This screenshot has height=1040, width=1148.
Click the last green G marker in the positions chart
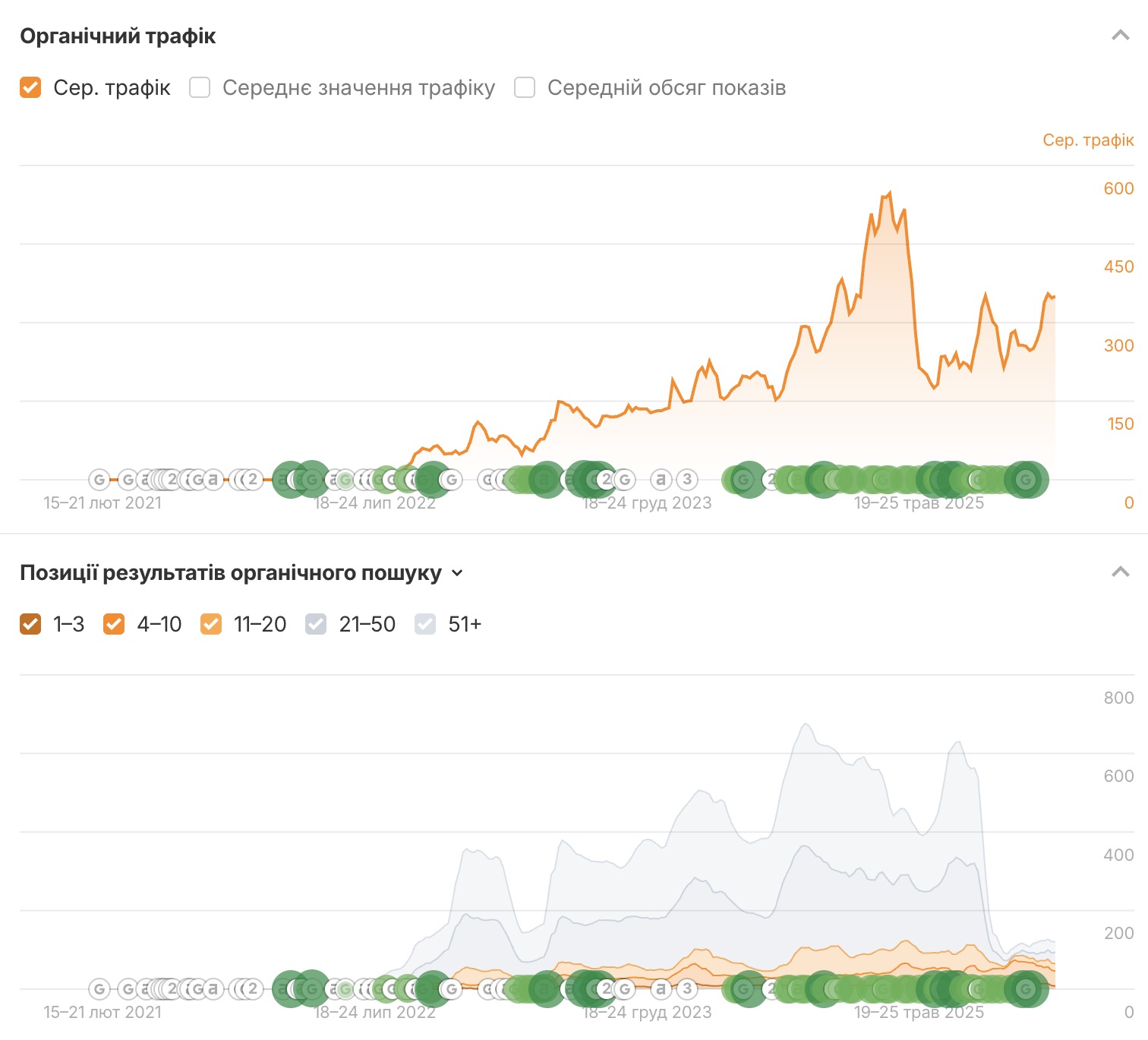(1026, 989)
